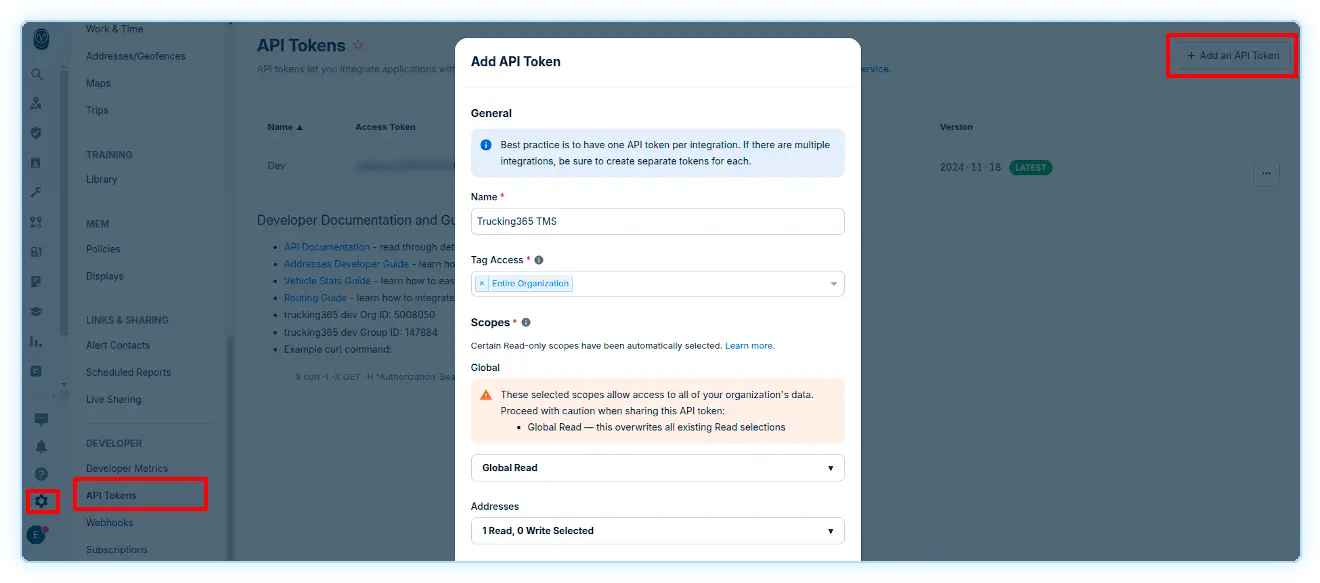The image size is (1320, 583).
Task: Remove the Entire Organization tag
Action: coord(482,284)
